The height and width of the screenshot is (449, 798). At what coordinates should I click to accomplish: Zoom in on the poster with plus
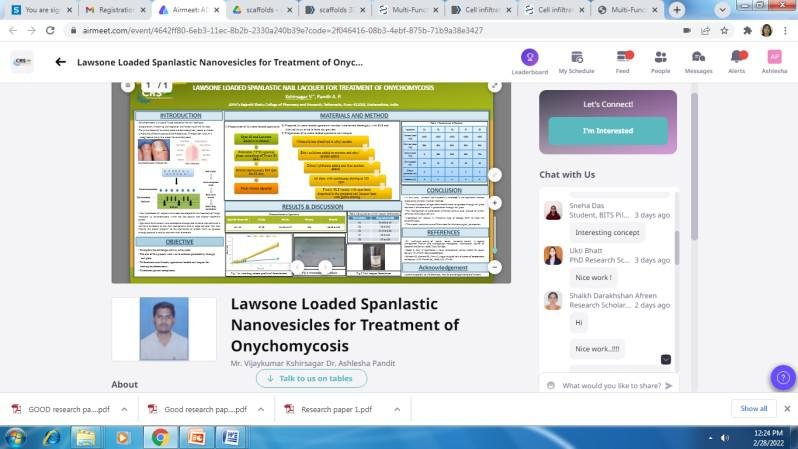494,203
